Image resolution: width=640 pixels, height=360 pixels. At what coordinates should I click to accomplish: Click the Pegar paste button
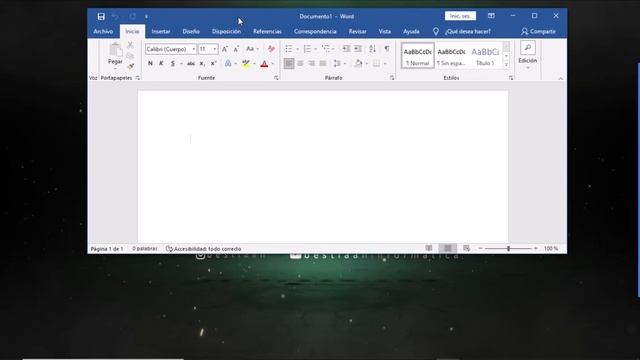[115, 55]
